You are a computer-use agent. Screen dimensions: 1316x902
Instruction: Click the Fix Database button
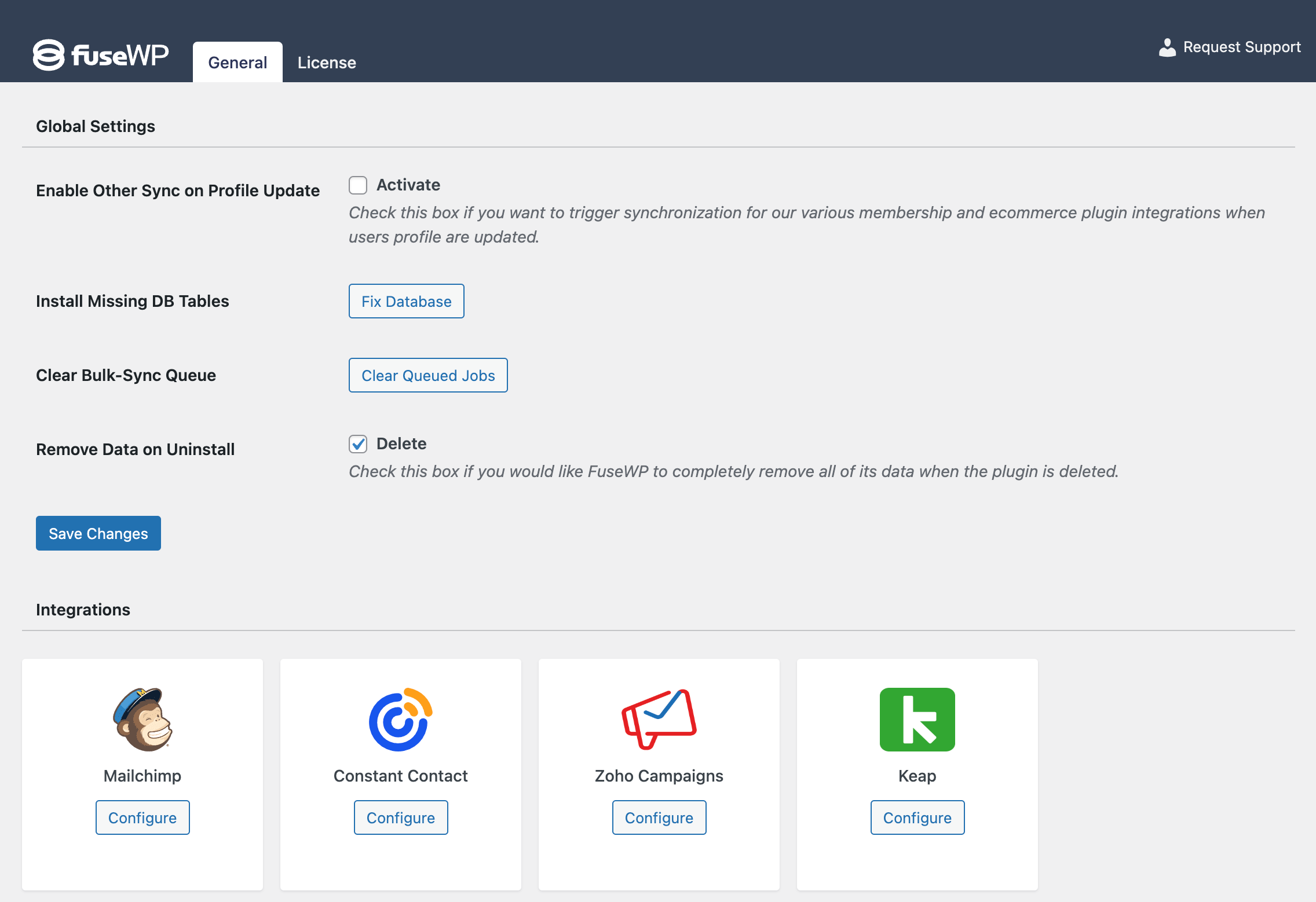tap(406, 300)
